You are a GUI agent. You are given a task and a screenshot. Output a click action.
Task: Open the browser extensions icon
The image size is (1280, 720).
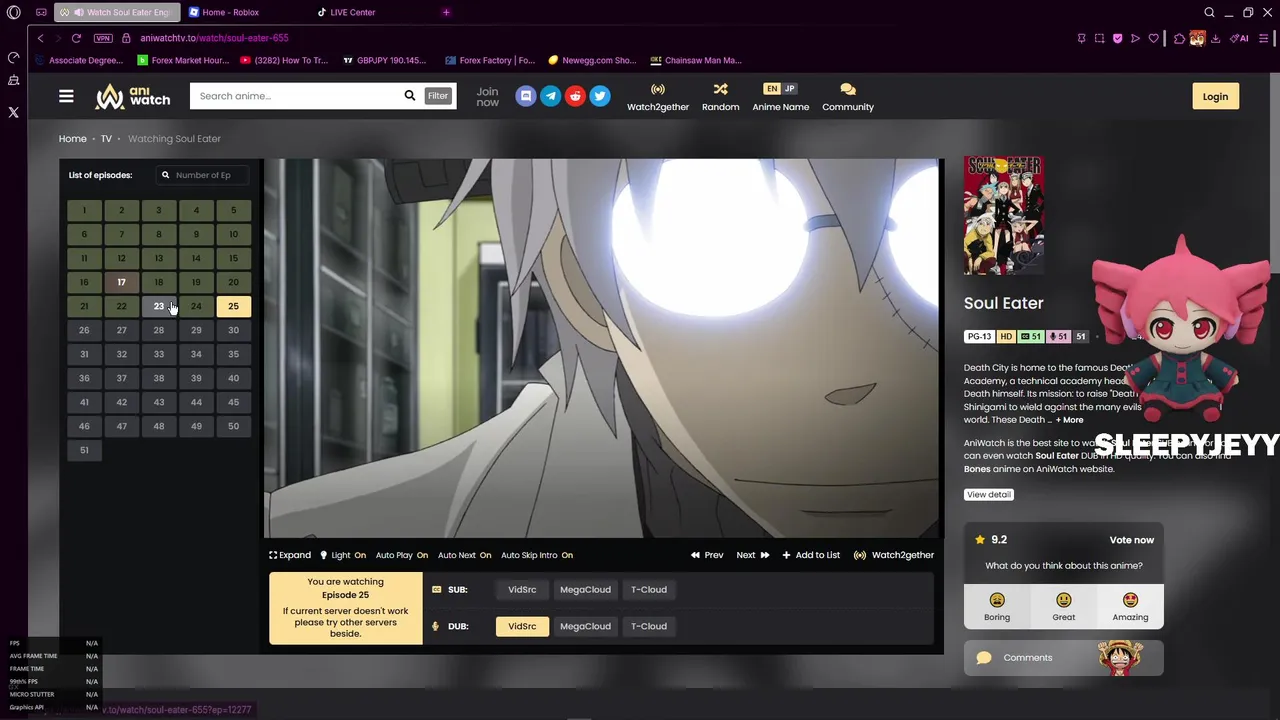tap(1179, 38)
